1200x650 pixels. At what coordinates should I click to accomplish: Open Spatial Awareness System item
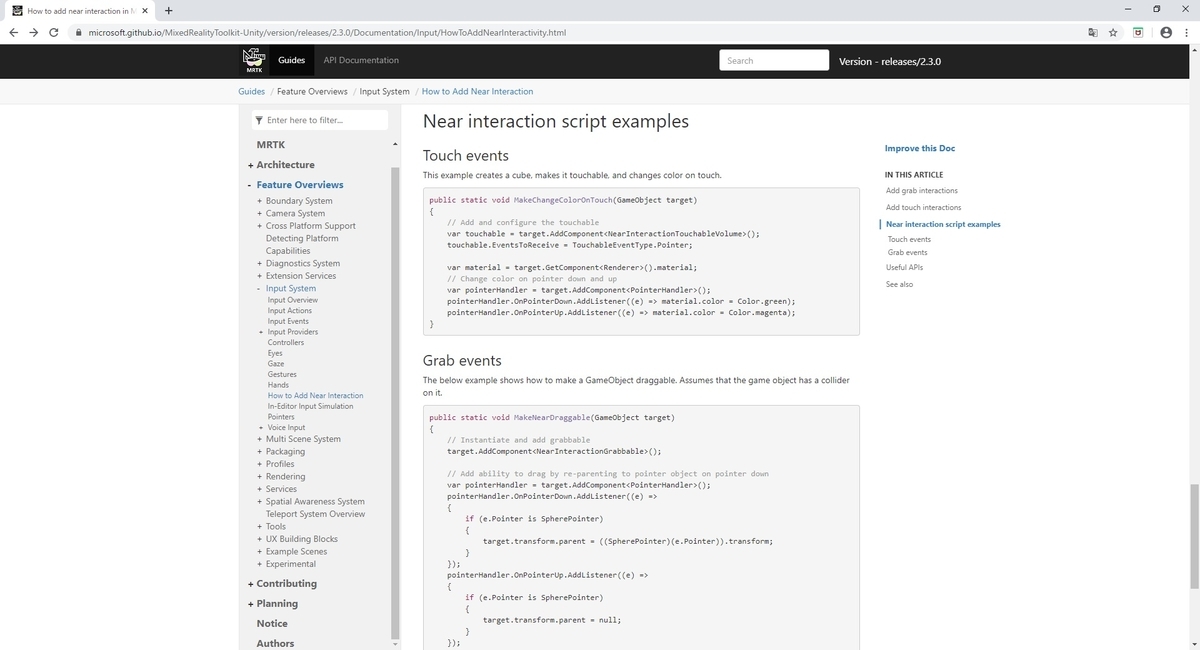coord(315,502)
